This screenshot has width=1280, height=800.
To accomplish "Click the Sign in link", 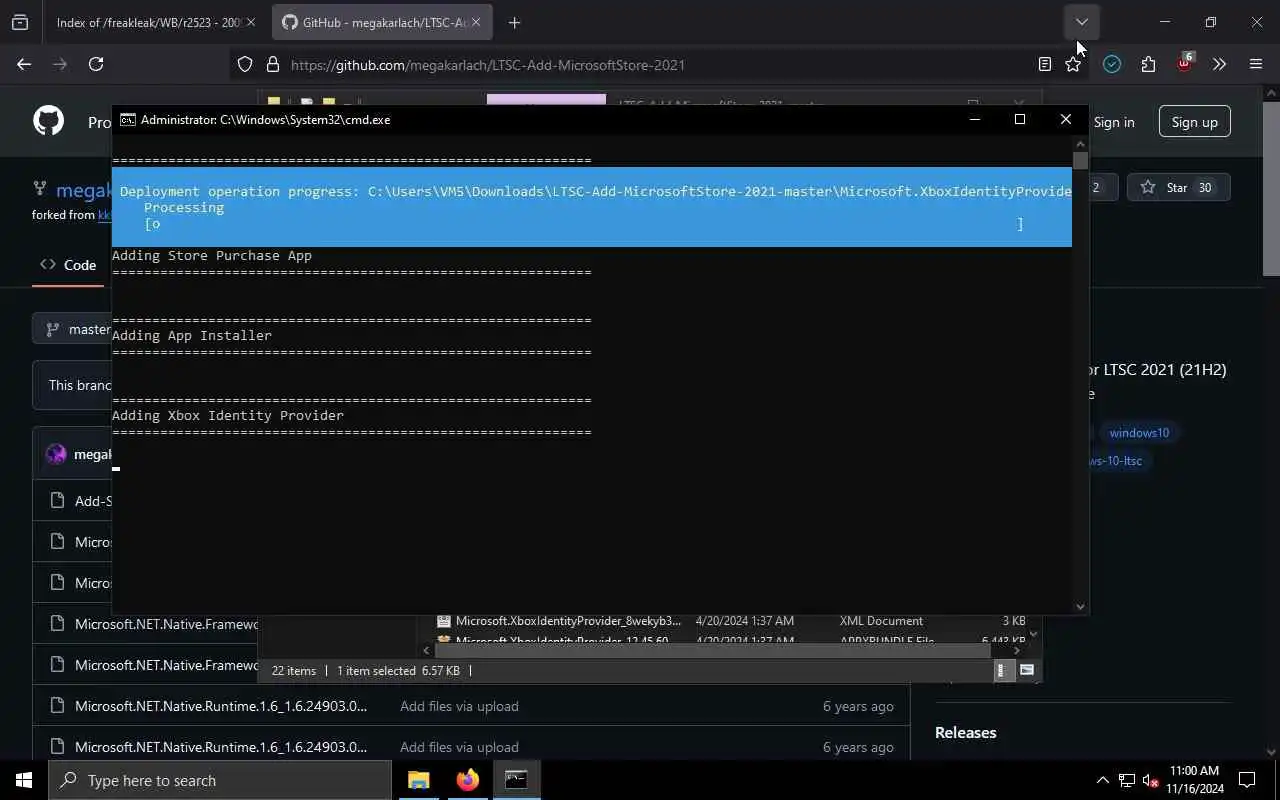I will click(x=1113, y=122).
